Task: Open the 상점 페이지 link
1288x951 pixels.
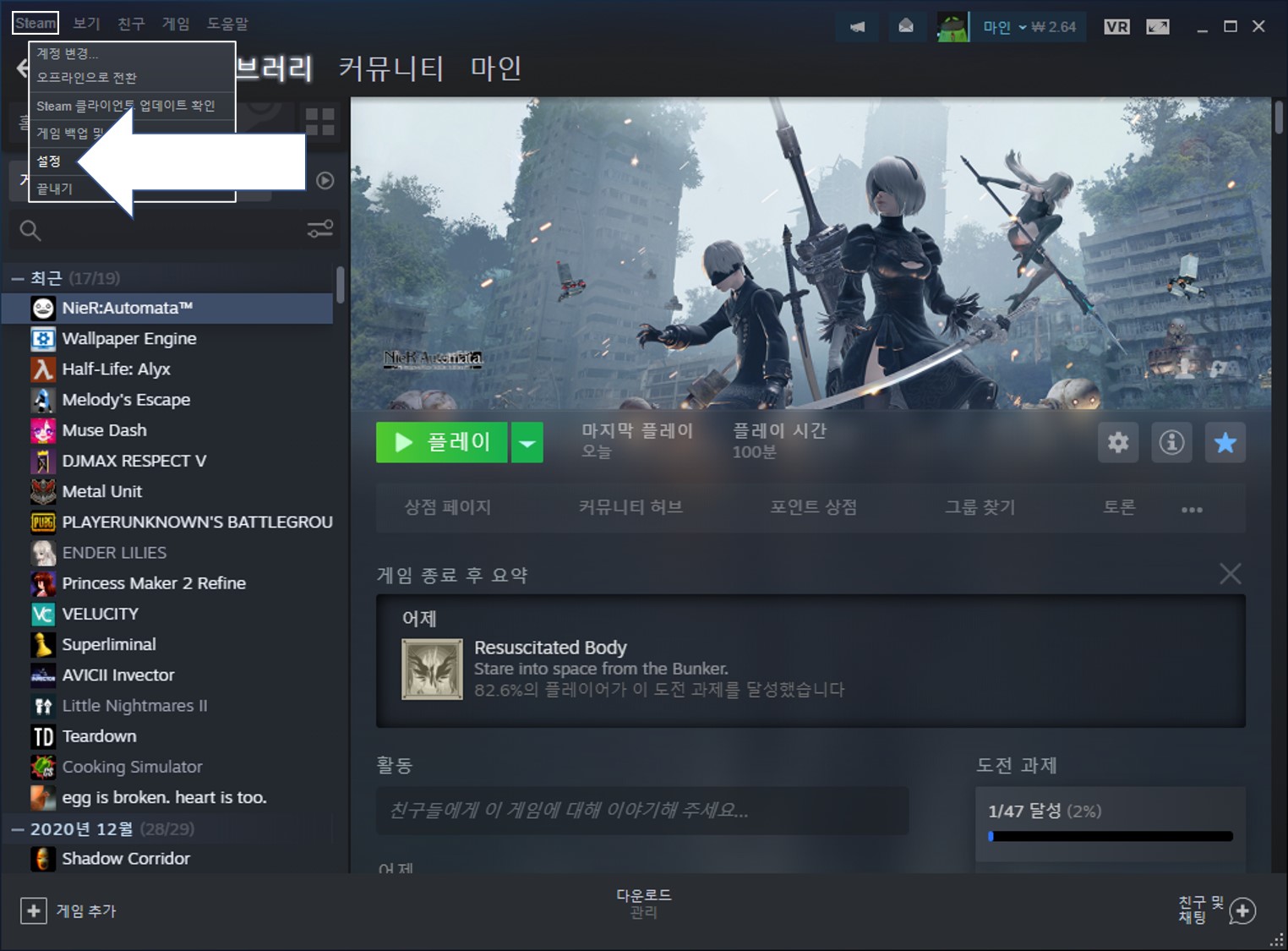Action: [x=447, y=507]
